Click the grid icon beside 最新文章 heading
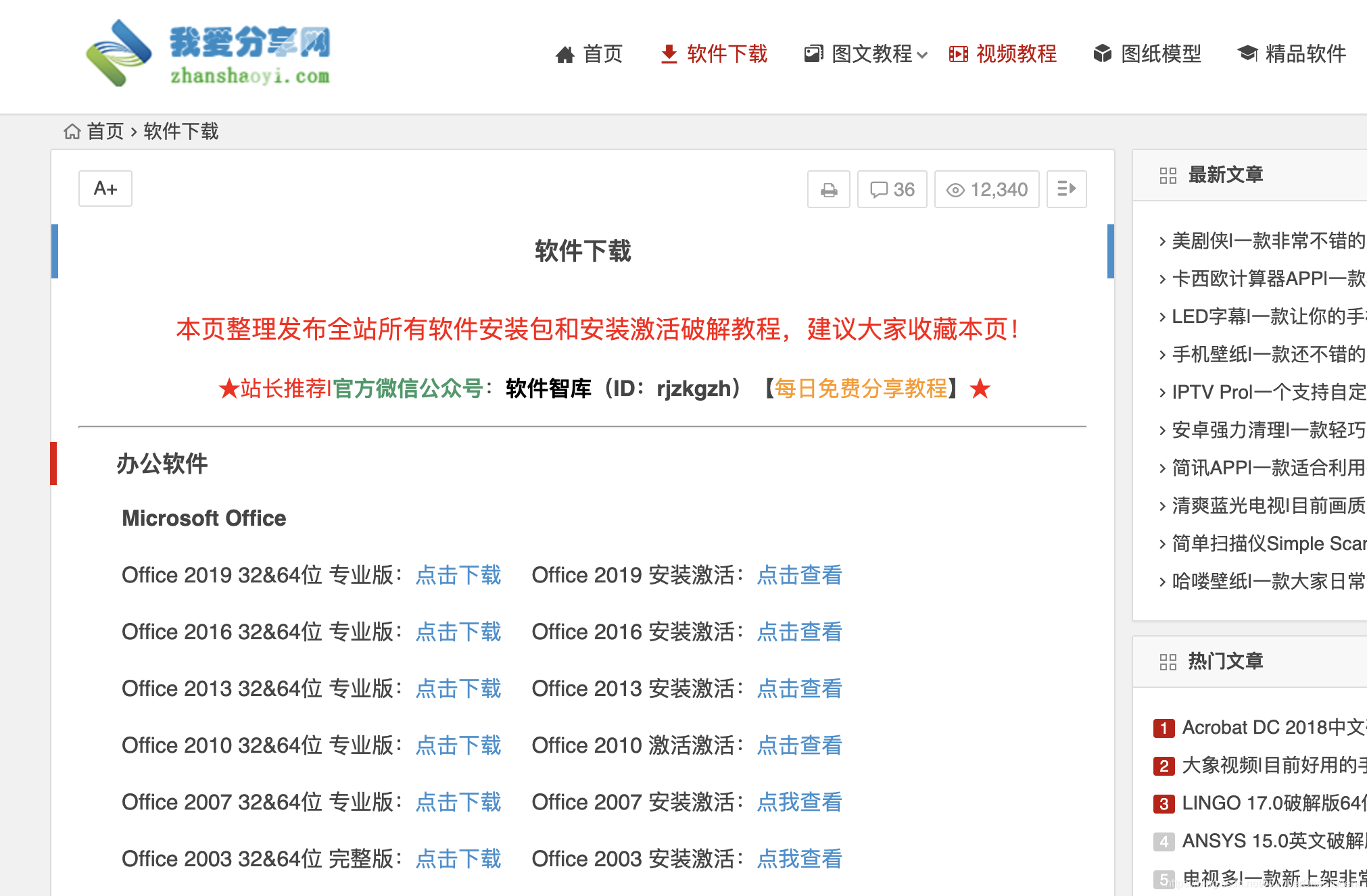Image resolution: width=1367 pixels, height=896 pixels. pos(1168,175)
